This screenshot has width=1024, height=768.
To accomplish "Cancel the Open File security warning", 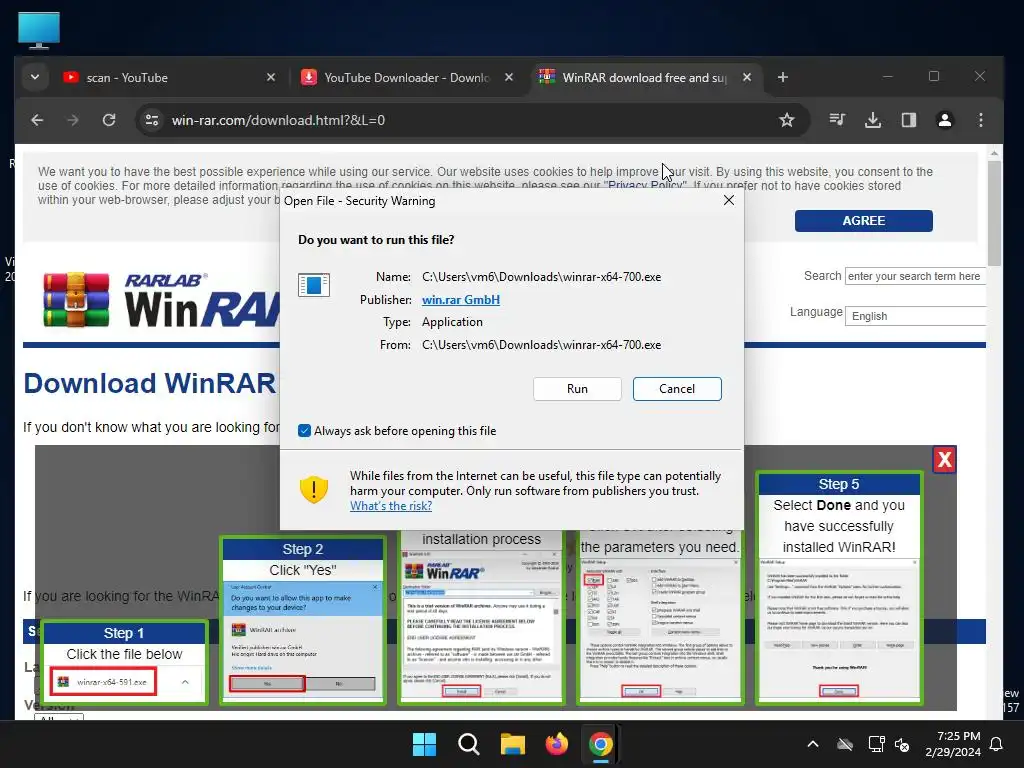I will click(x=677, y=389).
